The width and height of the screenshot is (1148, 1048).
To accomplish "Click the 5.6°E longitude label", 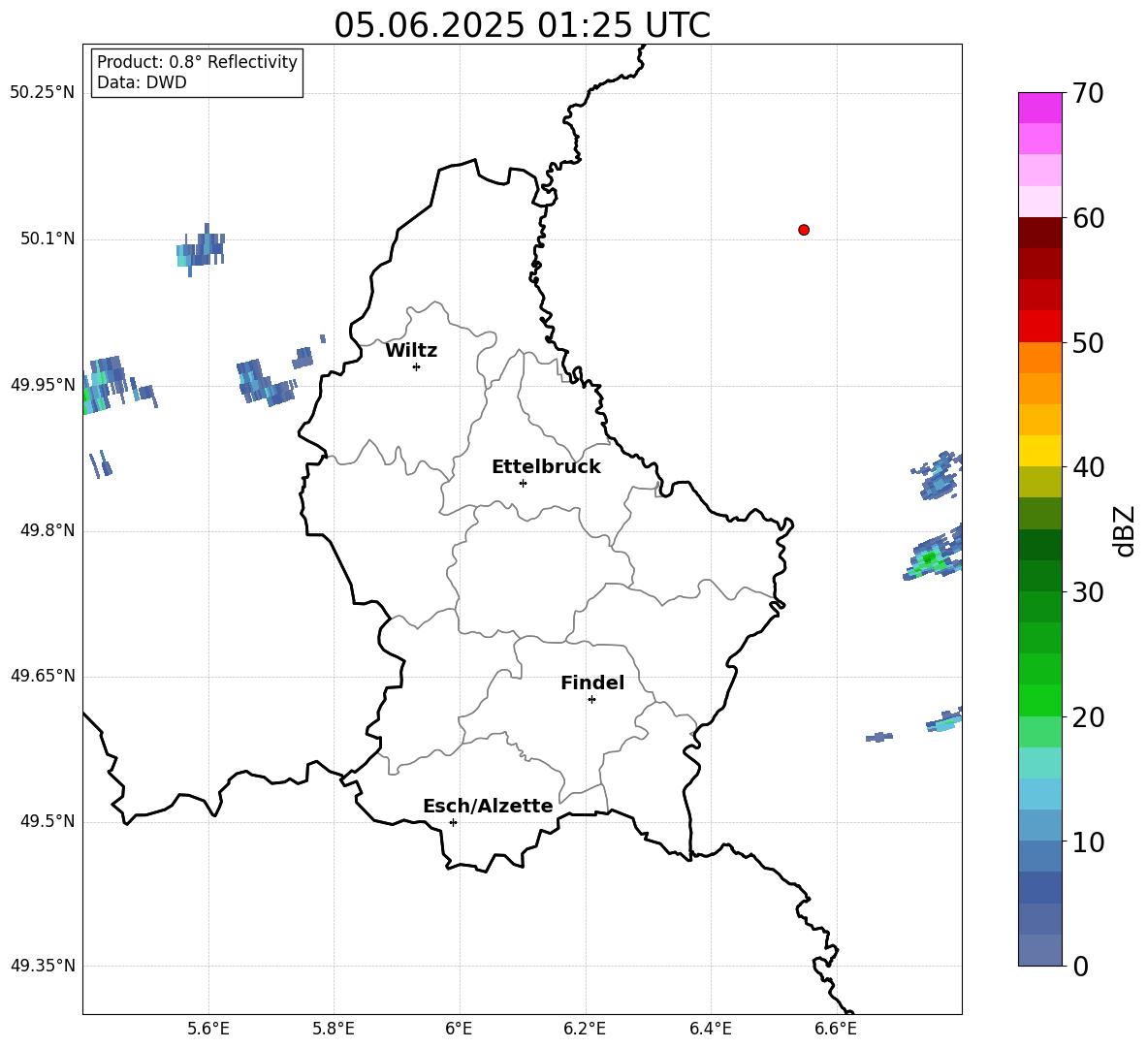I will pyautogui.click(x=207, y=1029).
